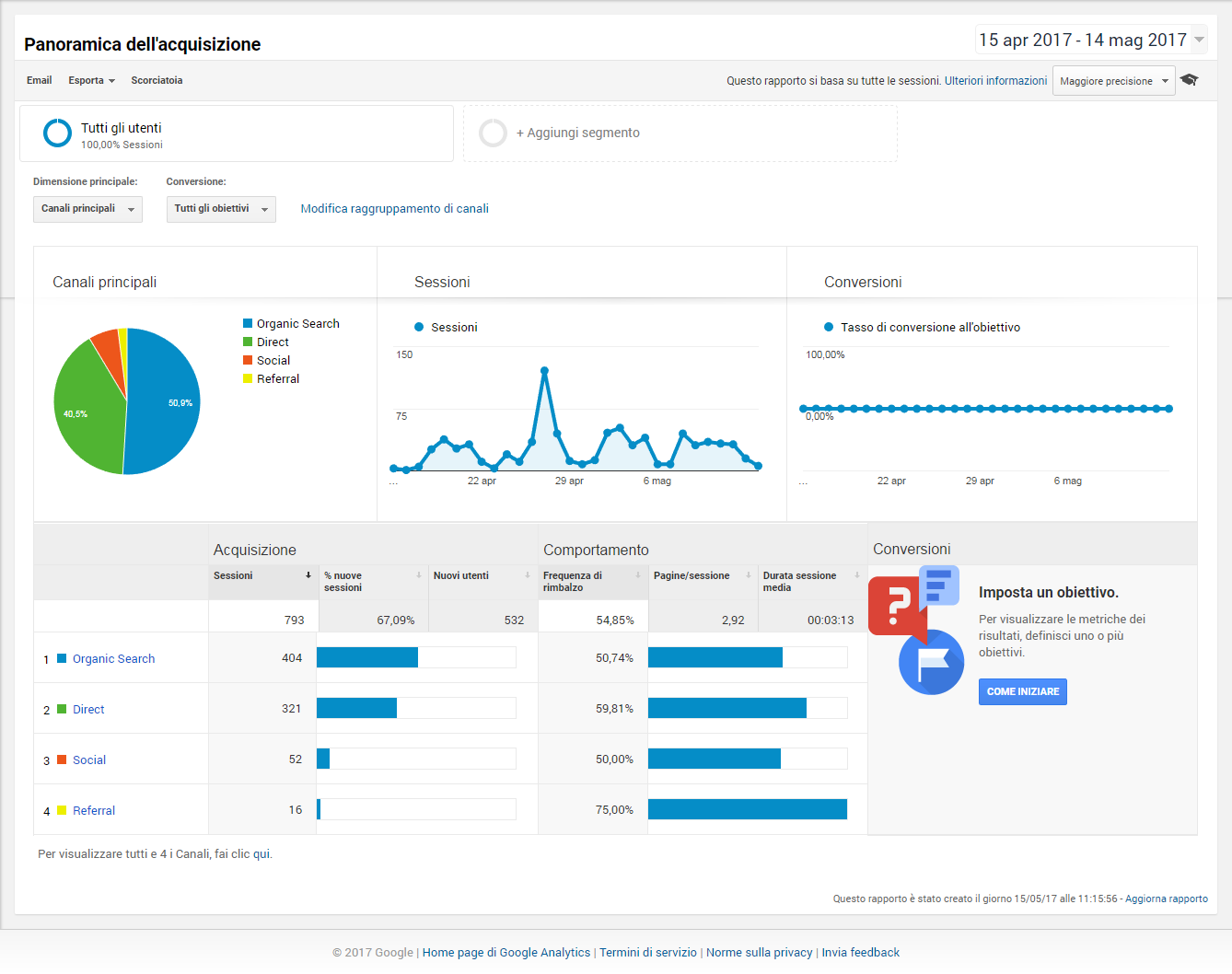
Task: Click the goal flag illustration icon
Action: pos(931,661)
